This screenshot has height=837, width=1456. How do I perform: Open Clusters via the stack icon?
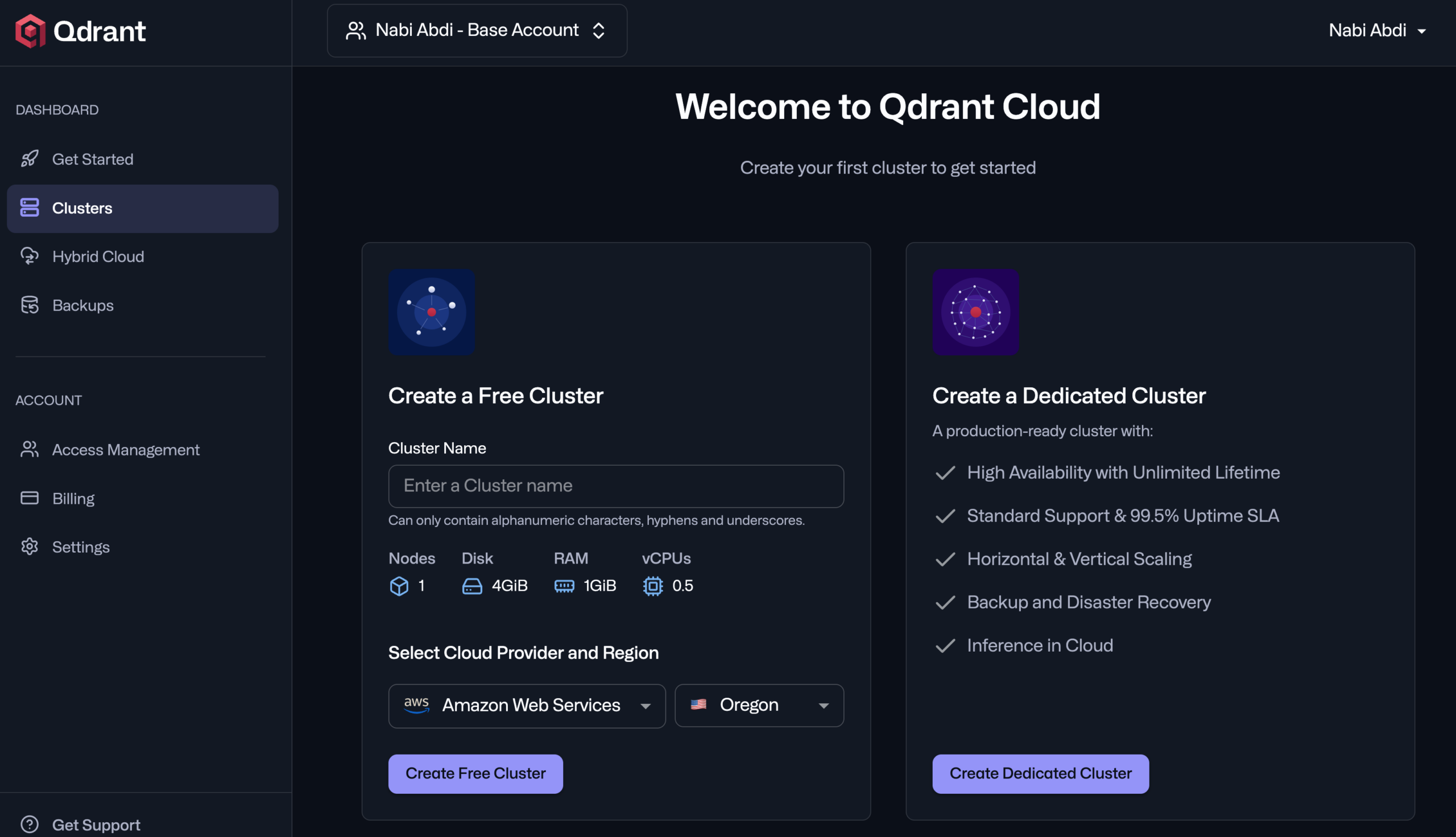[x=30, y=208]
